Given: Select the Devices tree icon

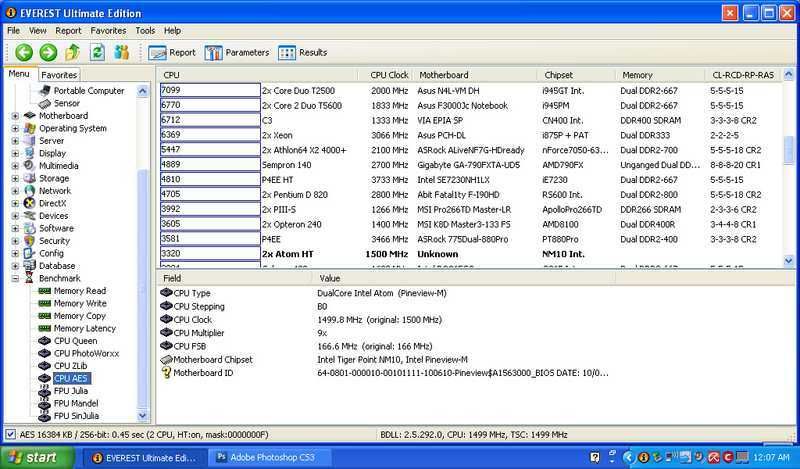Looking at the screenshot, I should [x=30, y=216].
